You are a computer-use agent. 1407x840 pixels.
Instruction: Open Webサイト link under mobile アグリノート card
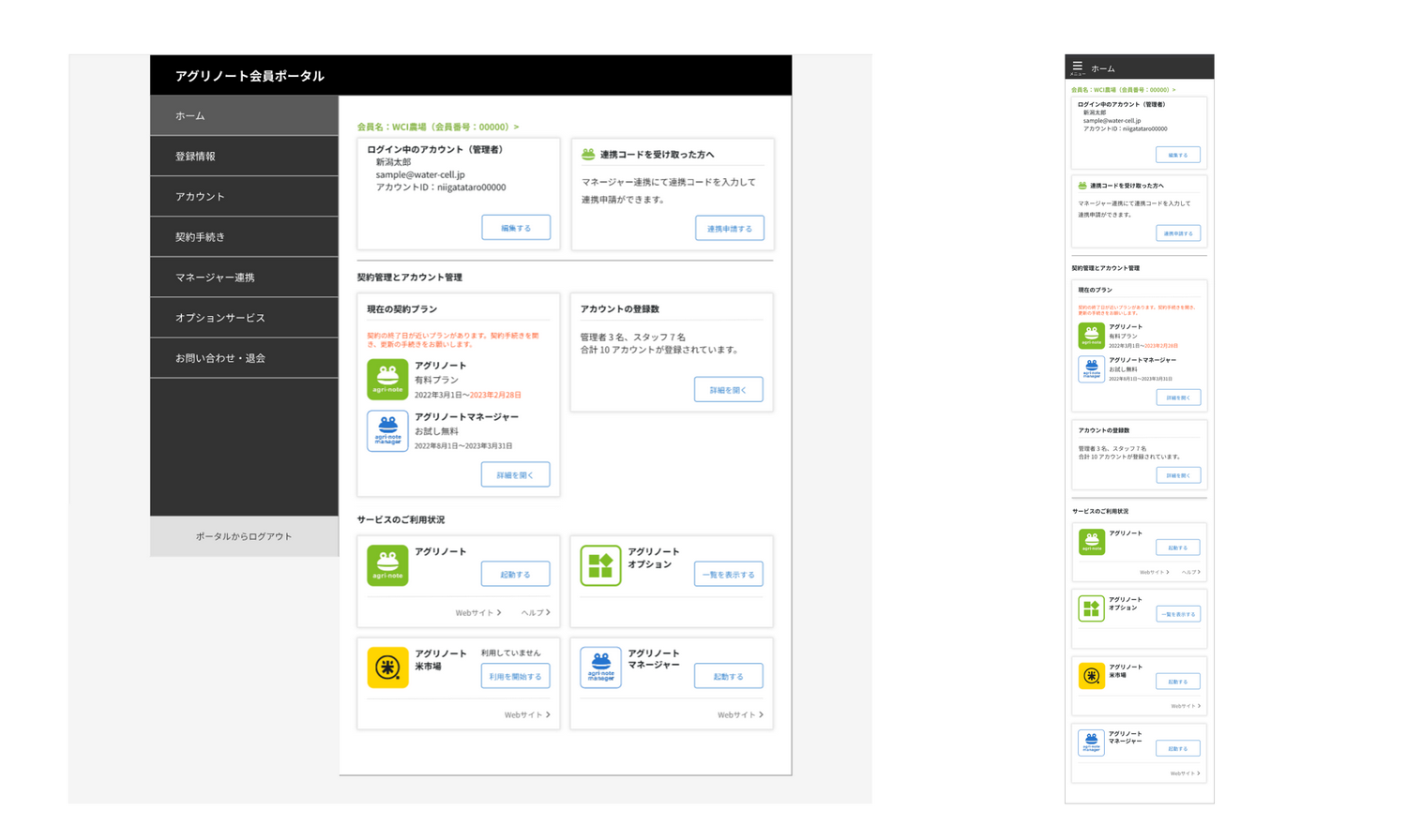tap(1155, 572)
